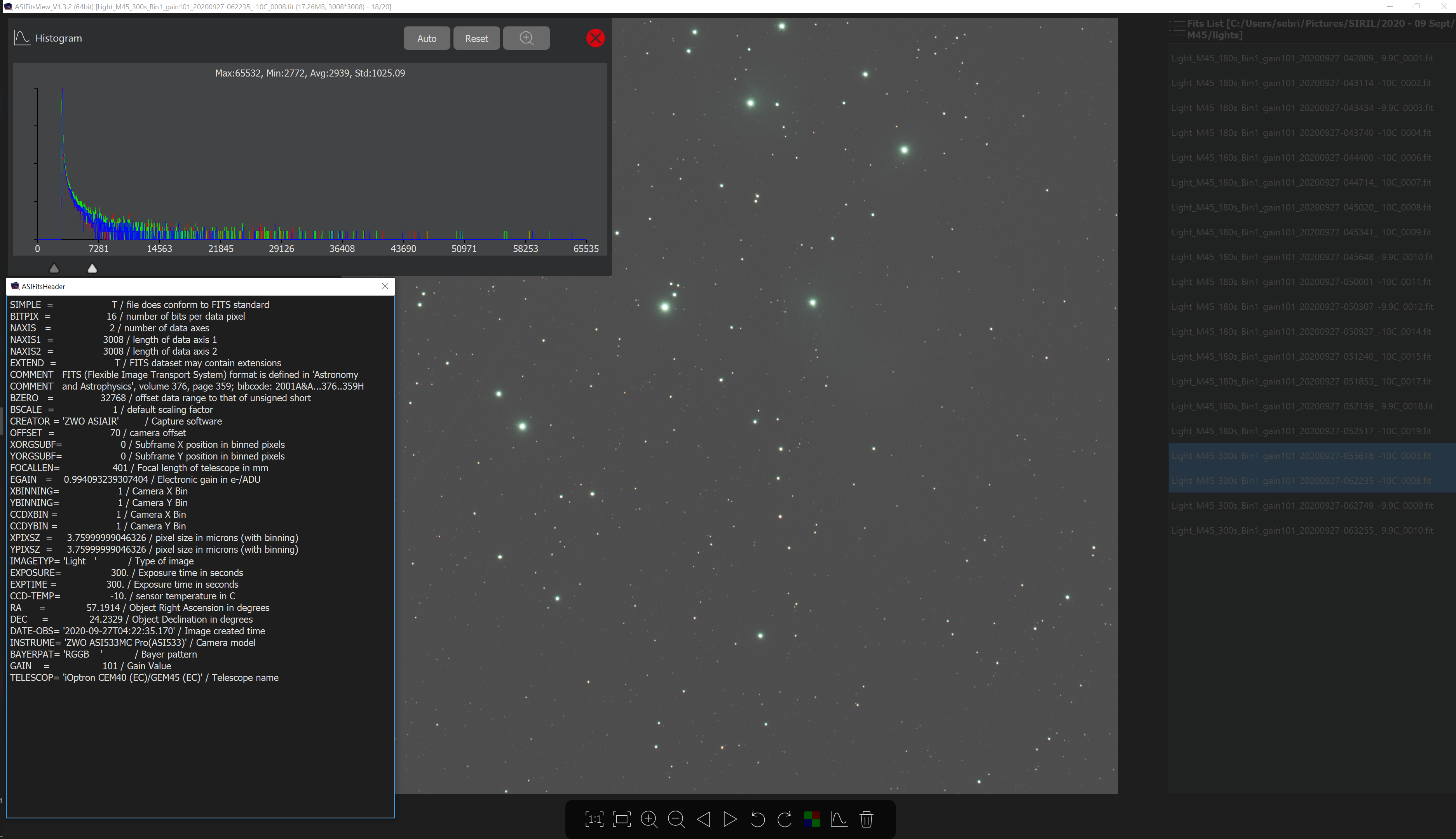Click the Reset histogram button
The image size is (1456, 839).
[476, 38]
